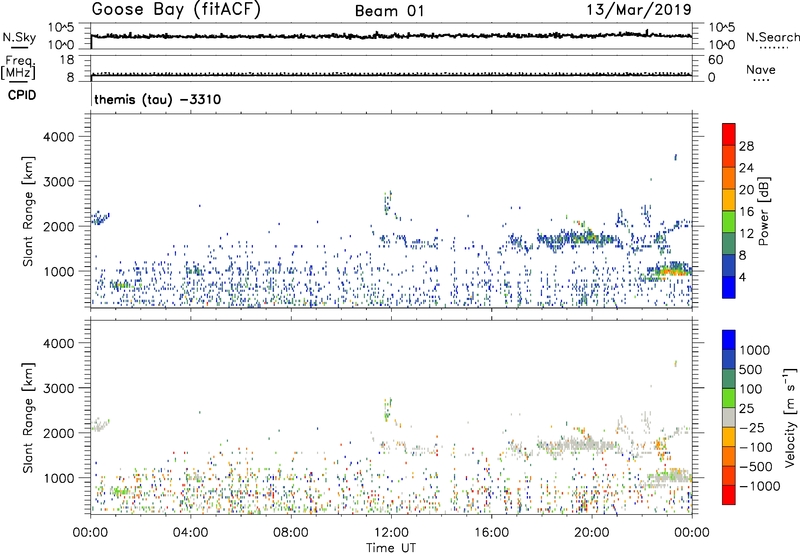800x554 pixels.
Task: Click the right '10^0' noise axis label
Action: [721, 45]
